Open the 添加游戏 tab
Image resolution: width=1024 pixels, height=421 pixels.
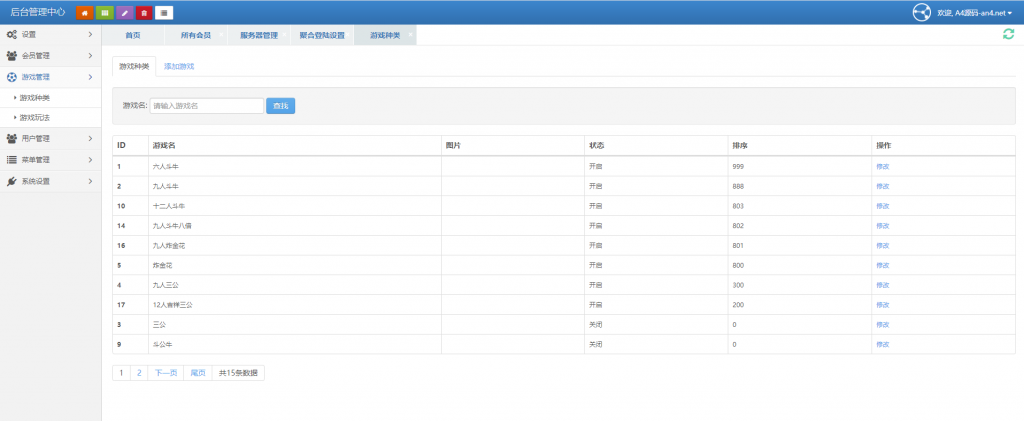pyautogui.click(x=179, y=66)
